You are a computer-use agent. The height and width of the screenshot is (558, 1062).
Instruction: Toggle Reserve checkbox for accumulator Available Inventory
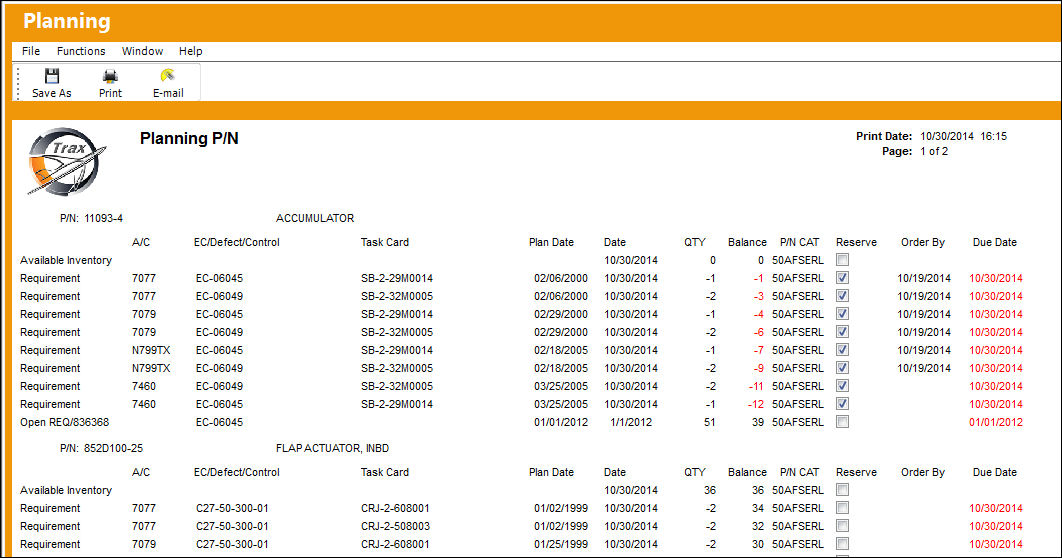click(x=843, y=259)
